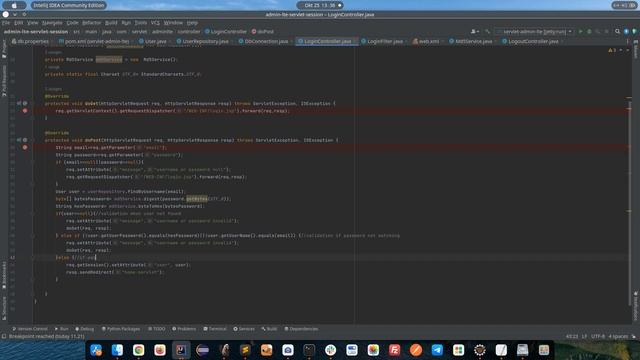Expand the Bookmarks tool window sidebar
The image size is (640, 360).
click(x=4, y=276)
